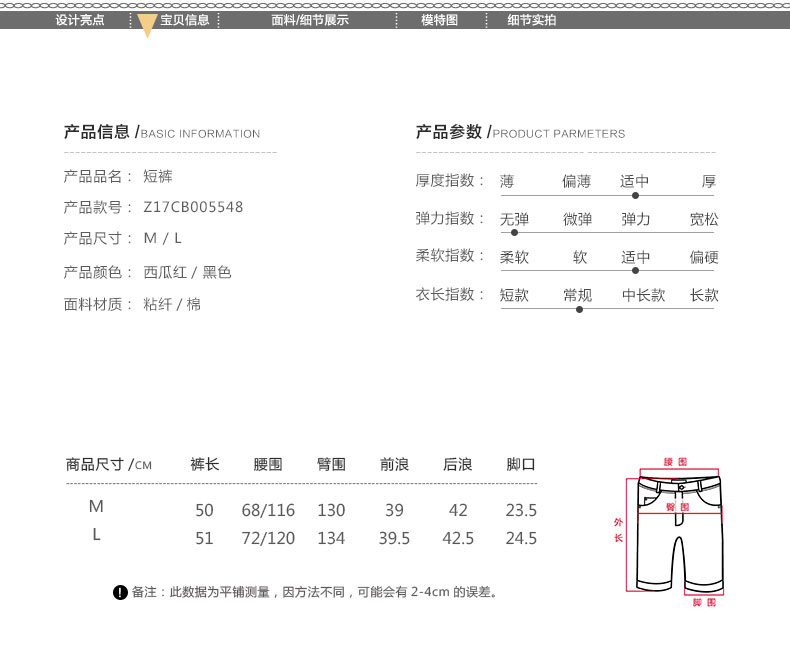
Task: Click the 柔软指数 slider dot at 适中
Action: coord(635,271)
